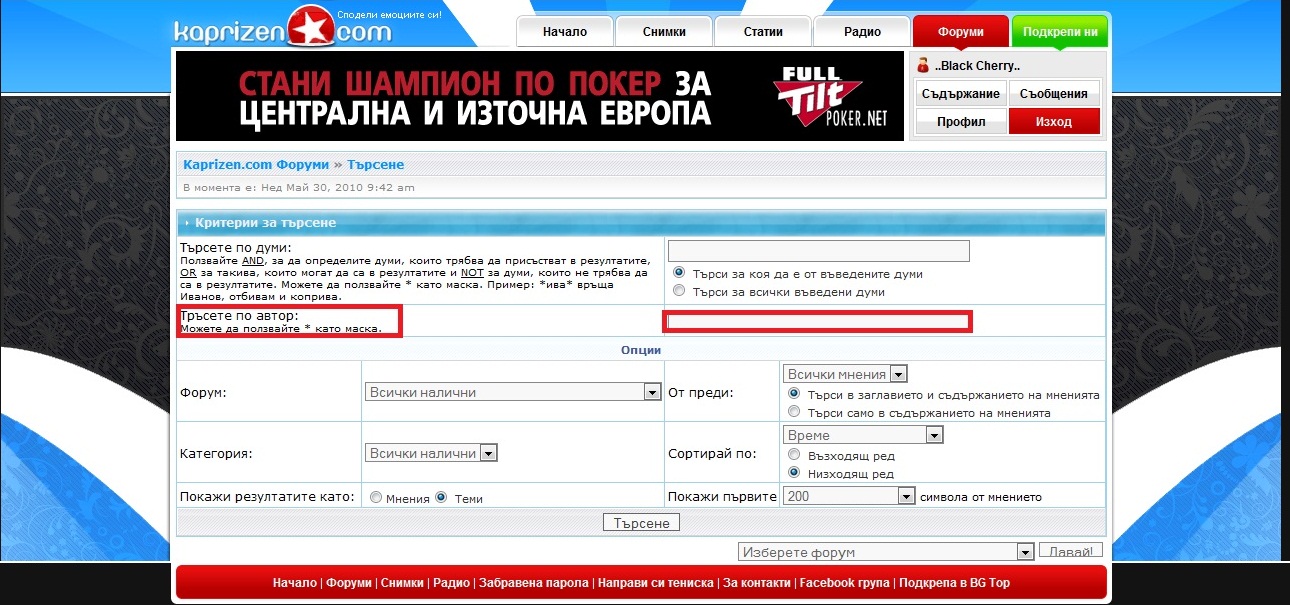Screen dimensions: 1290x605
Task: Click the author search text field
Action: 818,321
